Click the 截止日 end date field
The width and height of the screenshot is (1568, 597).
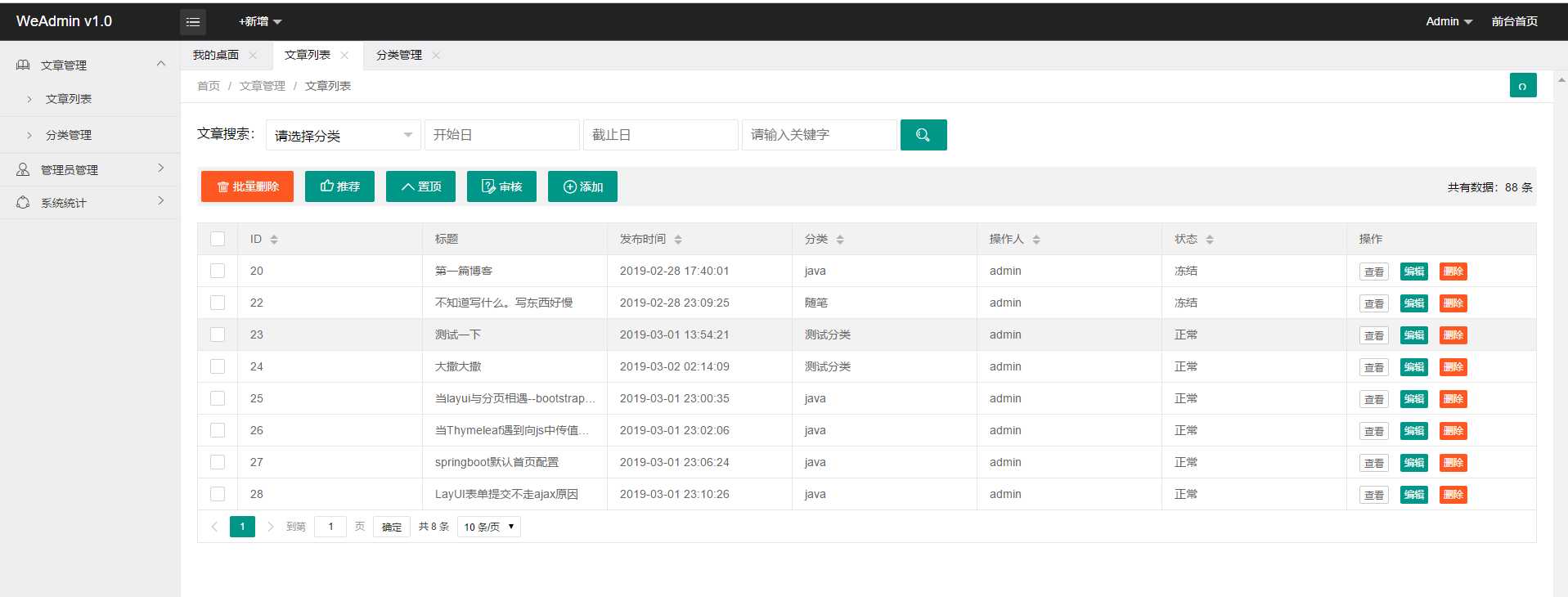(661, 135)
